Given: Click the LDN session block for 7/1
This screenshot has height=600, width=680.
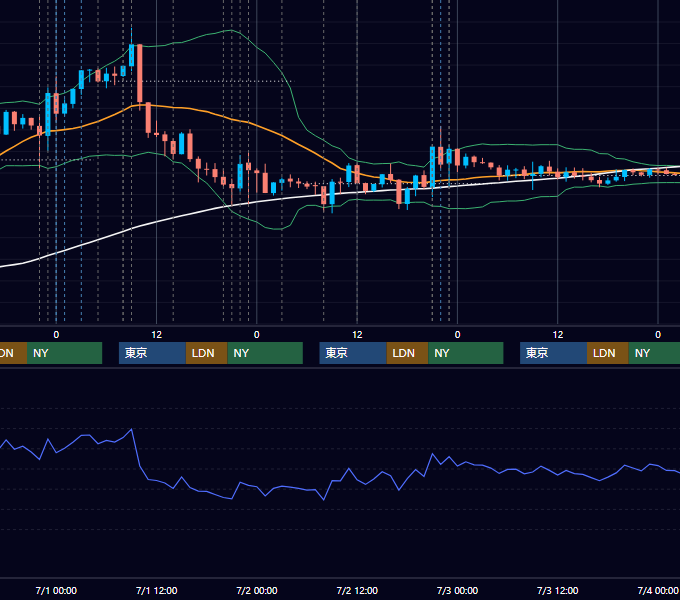Looking at the screenshot, I should pyautogui.click(x=206, y=353).
